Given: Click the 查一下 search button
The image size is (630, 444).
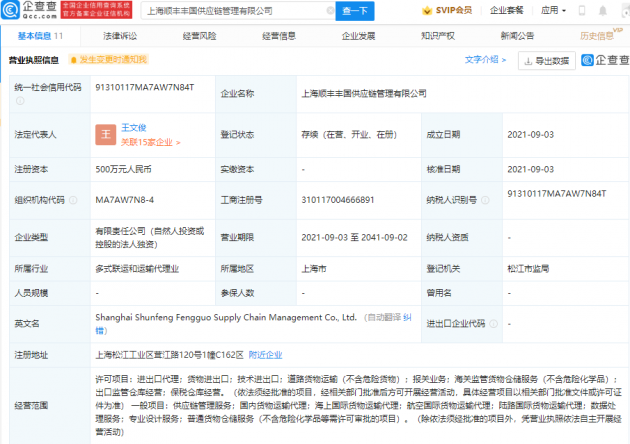Looking at the screenshot, I should click(355, 11).
